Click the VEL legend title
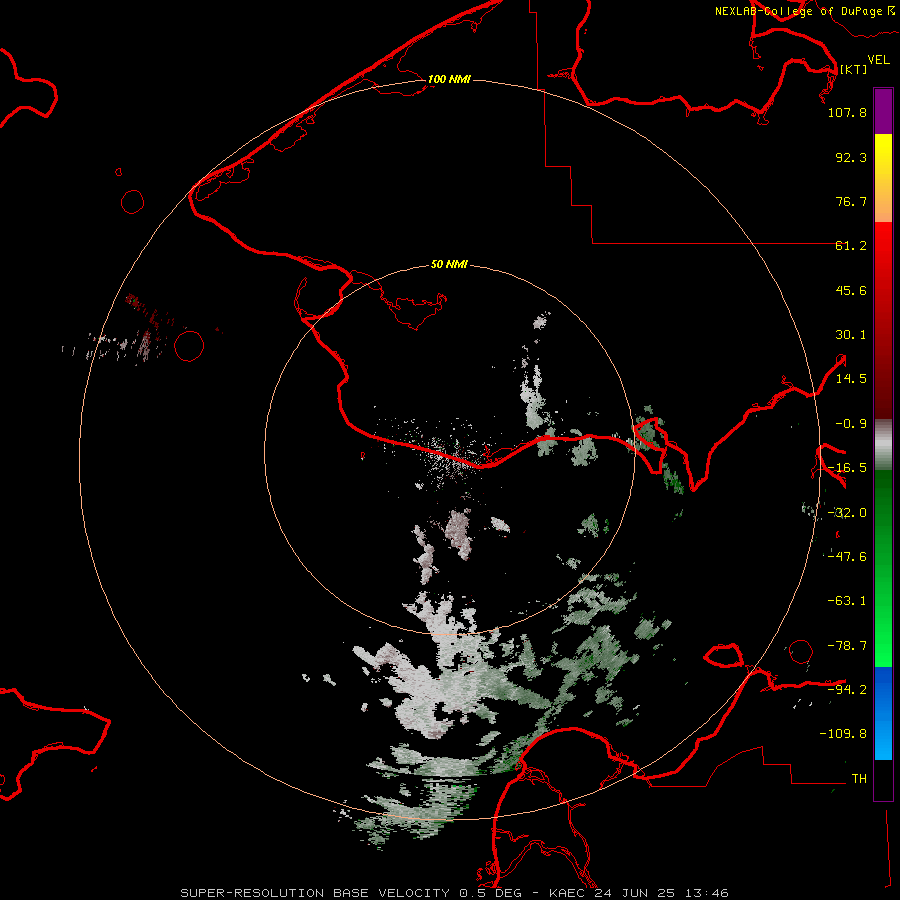Image resolution: width=900 pixels, height=900 pixels. tap(878, 59)
